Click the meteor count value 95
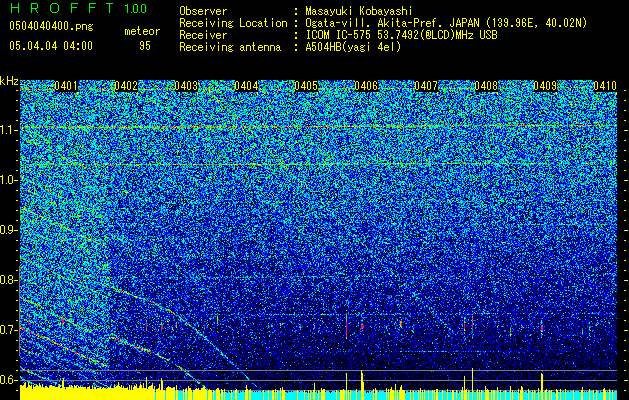This screenshot has height=400, width=629. [145, 46]
